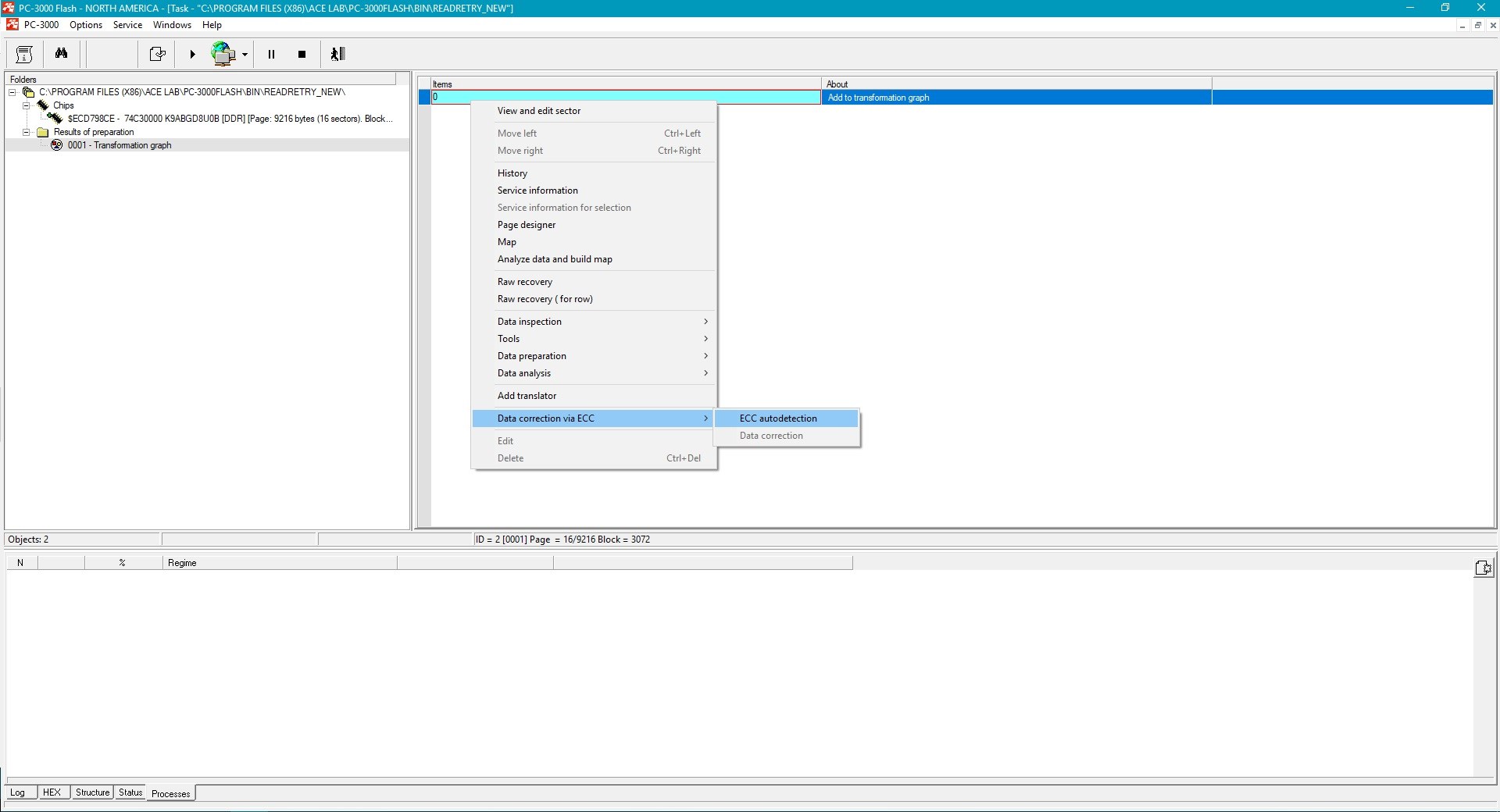Viewport: 1500px width, 812px height.
Task: Collapse the Results of preparation node
Action: (26, 132)
